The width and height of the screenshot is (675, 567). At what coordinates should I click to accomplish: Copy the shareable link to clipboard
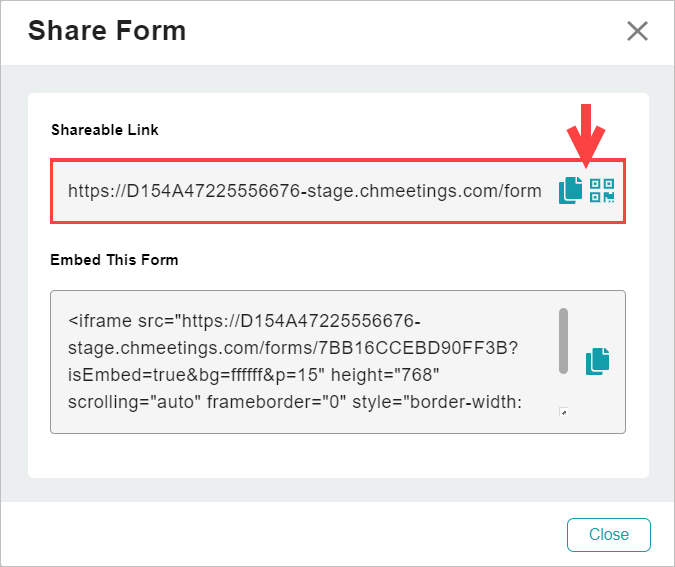[570, 190]
